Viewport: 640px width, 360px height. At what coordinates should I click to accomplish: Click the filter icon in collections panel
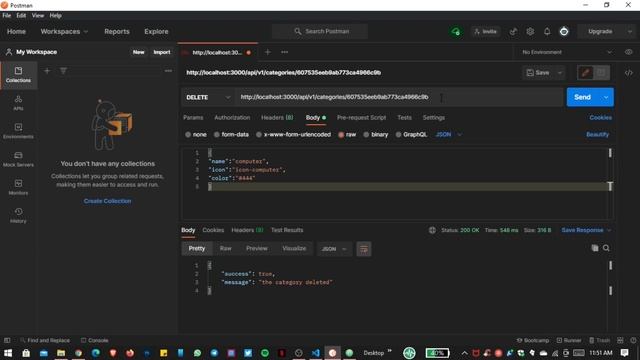[x=63, y=71]
